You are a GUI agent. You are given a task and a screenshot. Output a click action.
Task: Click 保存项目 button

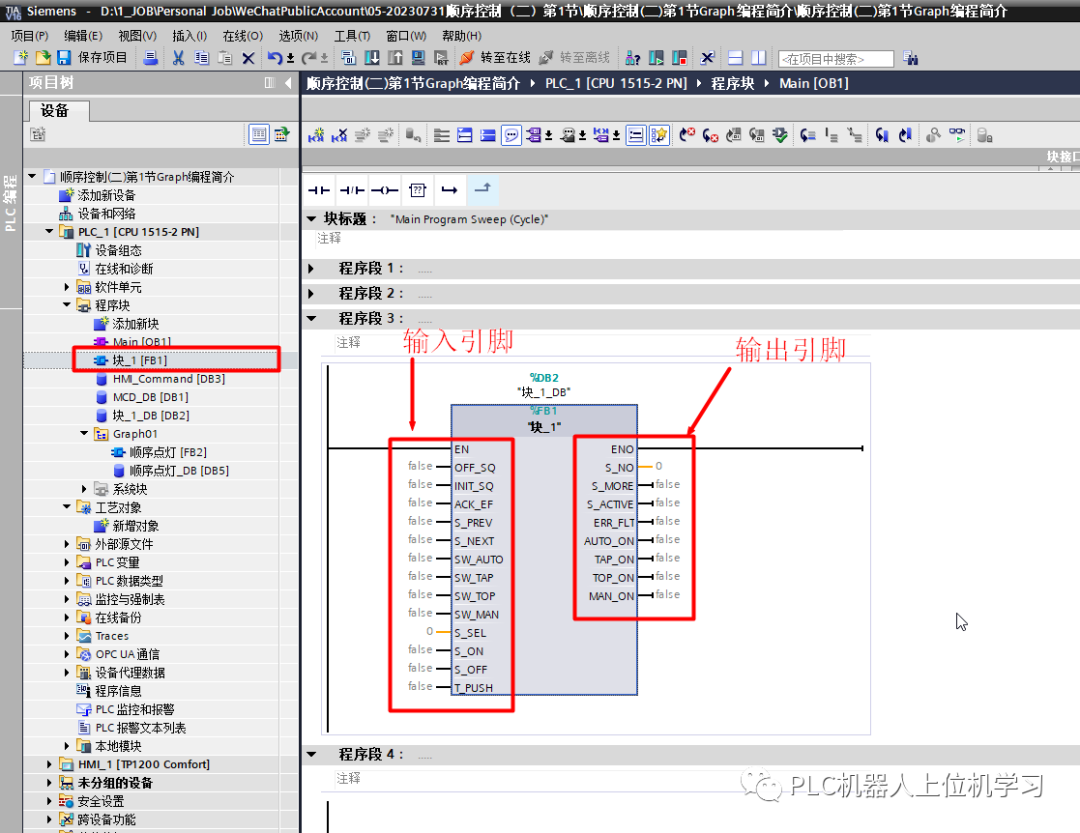pyautogui.click(x=92, y=58)
